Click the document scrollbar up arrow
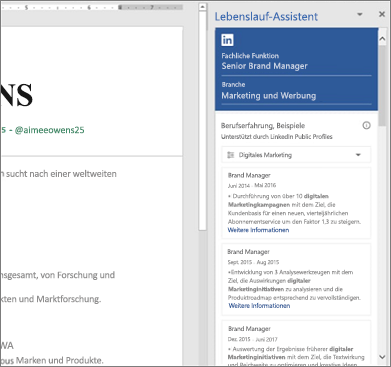The width and height of the screenshot is (391, 367). click(x=202, y=7)
